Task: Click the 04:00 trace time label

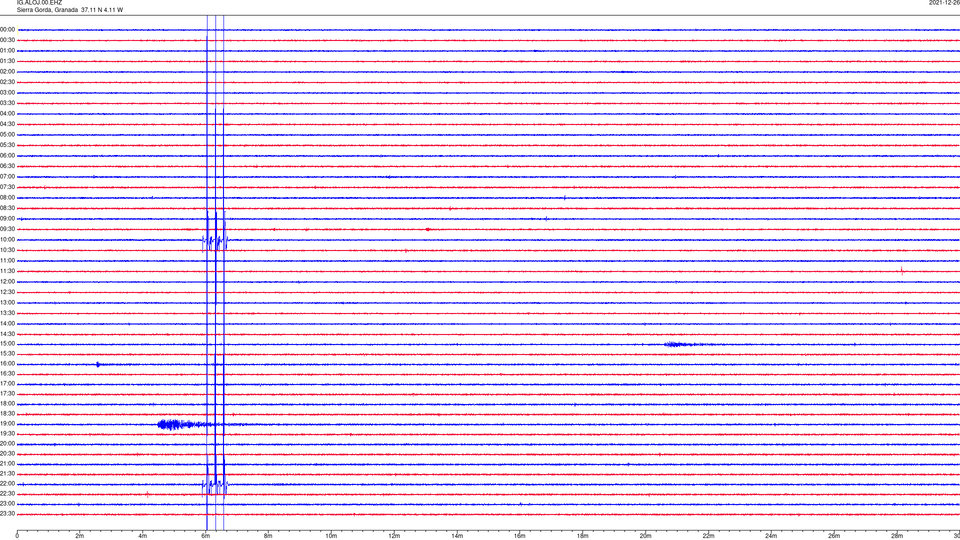Action: (7, 114)
